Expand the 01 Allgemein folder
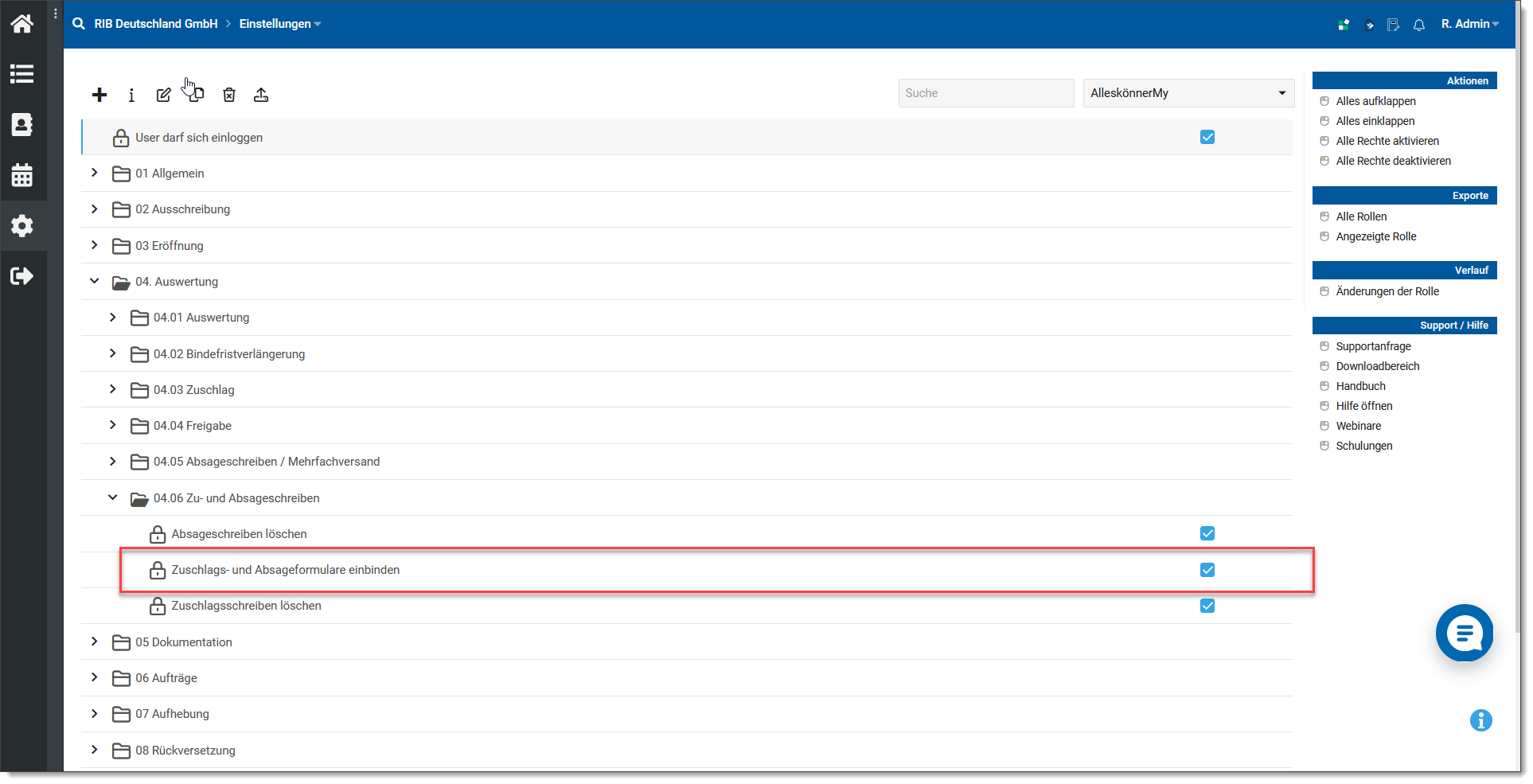Screen dimensions: 1533x784 point(95,173)
